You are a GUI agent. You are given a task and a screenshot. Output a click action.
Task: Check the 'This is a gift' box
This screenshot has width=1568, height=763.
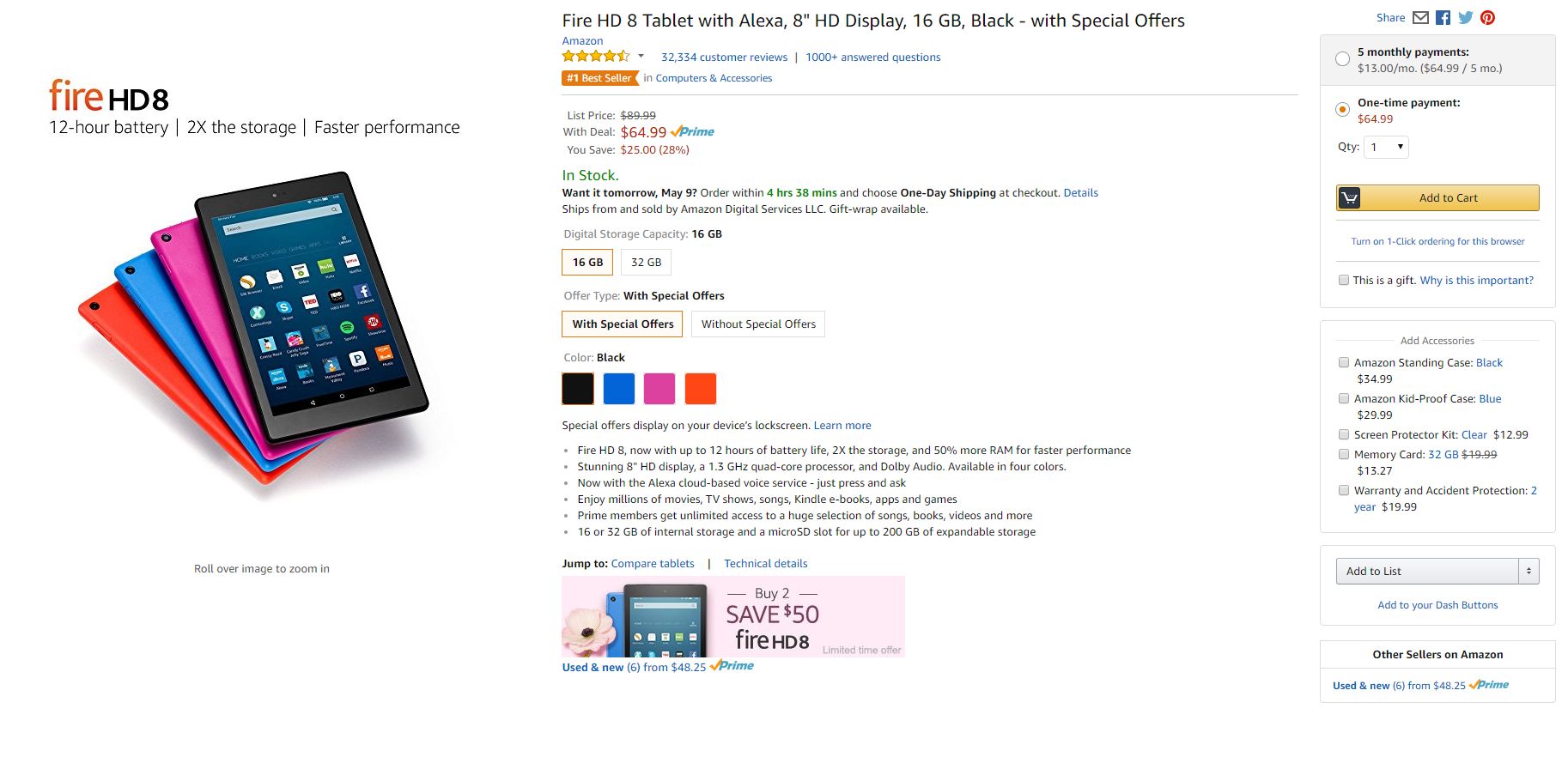tap(1344, 280)
